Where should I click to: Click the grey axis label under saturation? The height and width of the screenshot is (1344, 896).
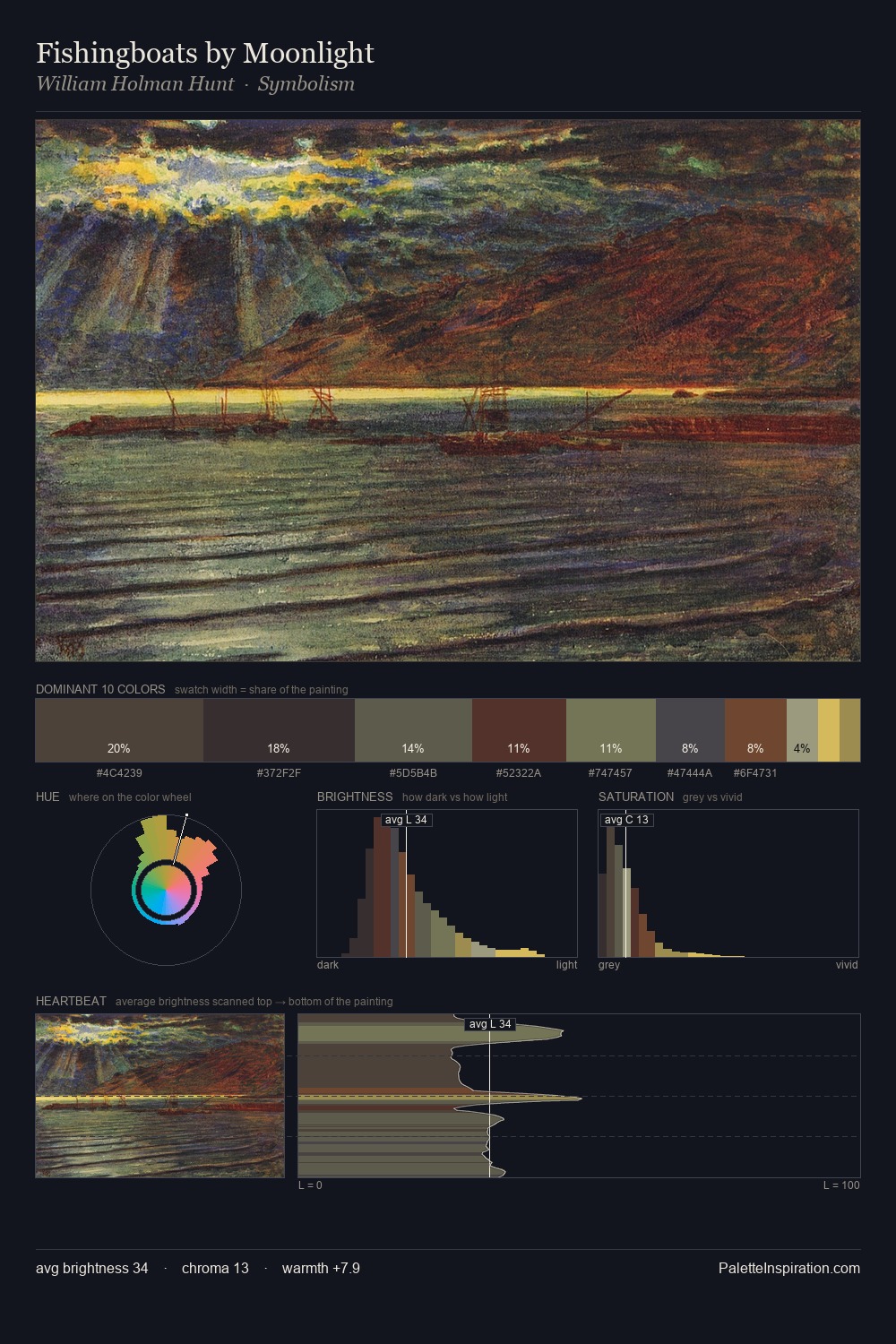(609, 965)
